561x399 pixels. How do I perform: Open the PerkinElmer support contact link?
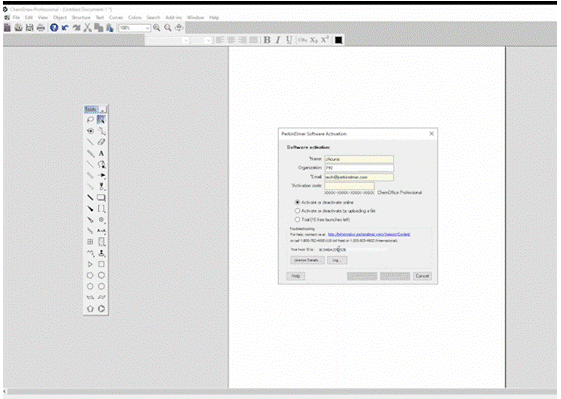click(x=369, y=234)
